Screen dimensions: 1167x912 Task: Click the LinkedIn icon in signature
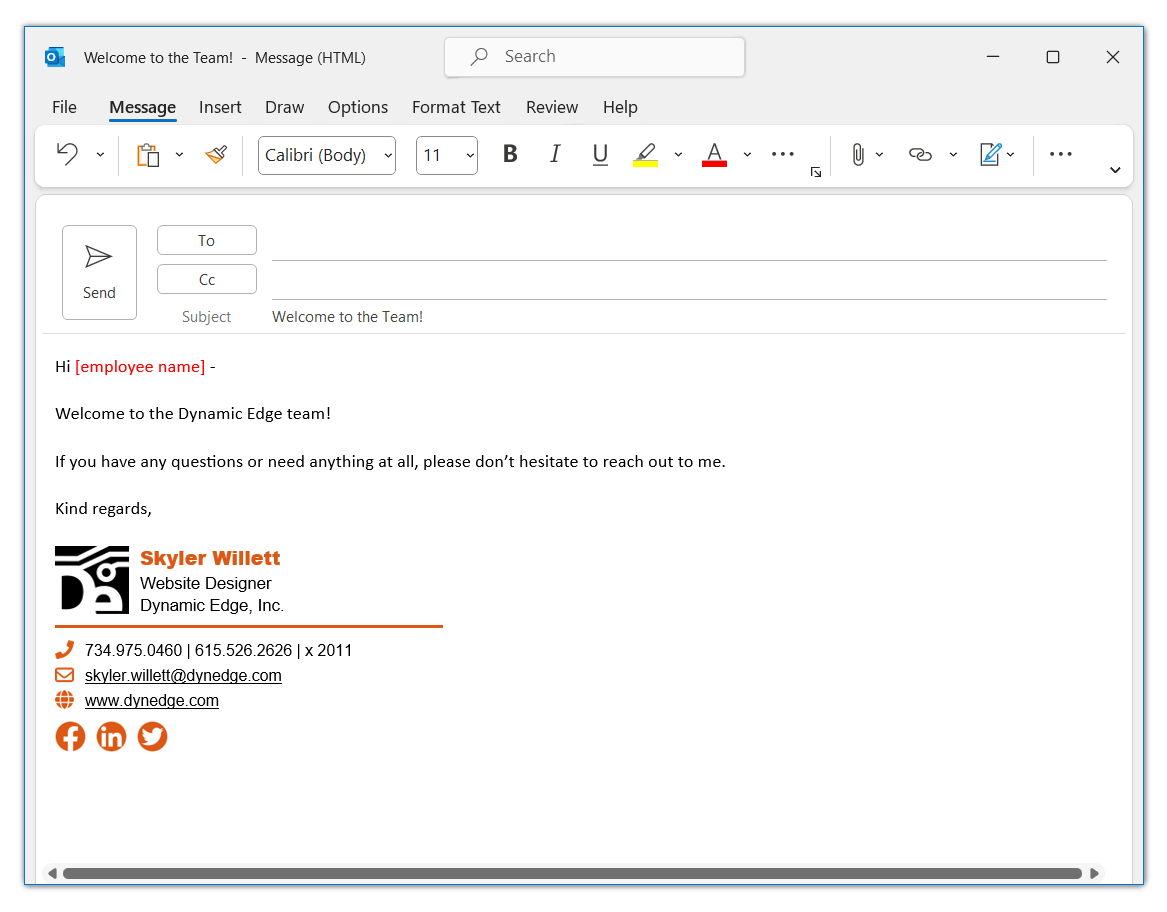pyautogui.click(x=111, y=736)
